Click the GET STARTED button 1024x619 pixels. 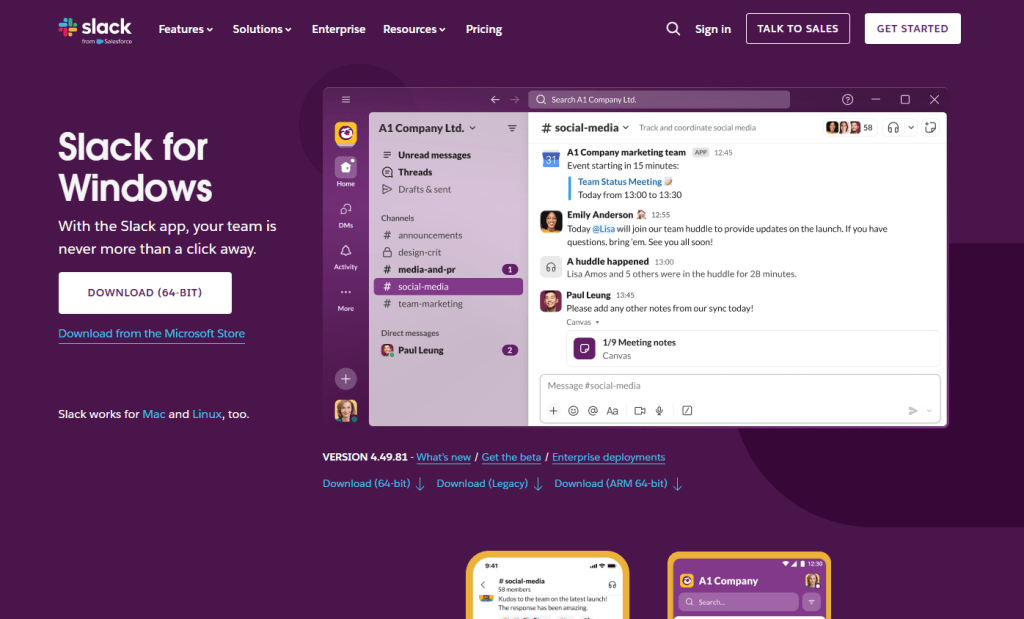pos(912,29)
